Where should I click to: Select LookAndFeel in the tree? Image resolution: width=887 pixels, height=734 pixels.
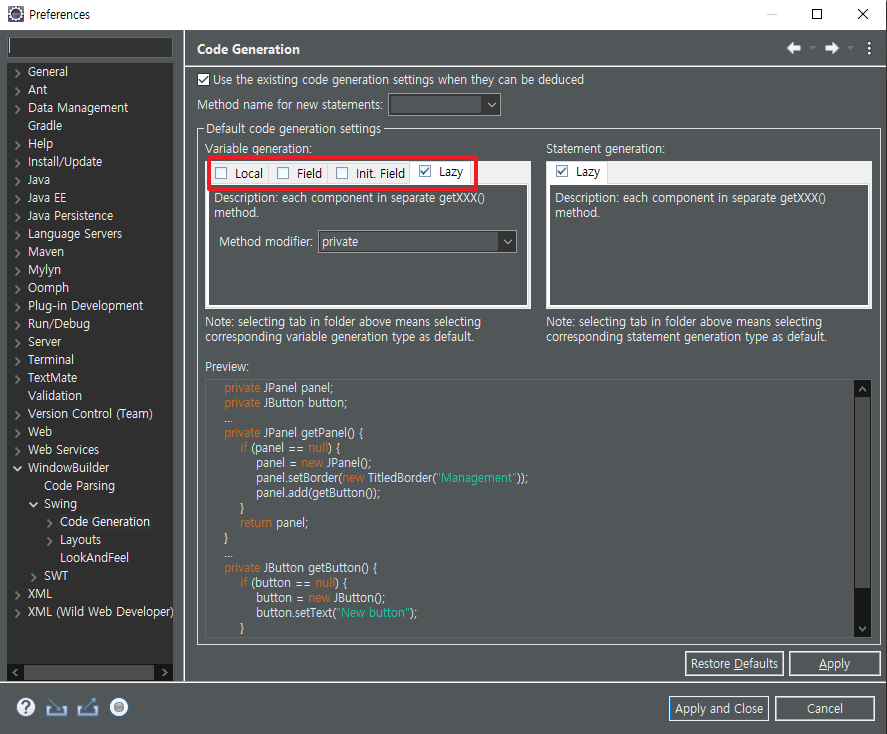[94, 558]
